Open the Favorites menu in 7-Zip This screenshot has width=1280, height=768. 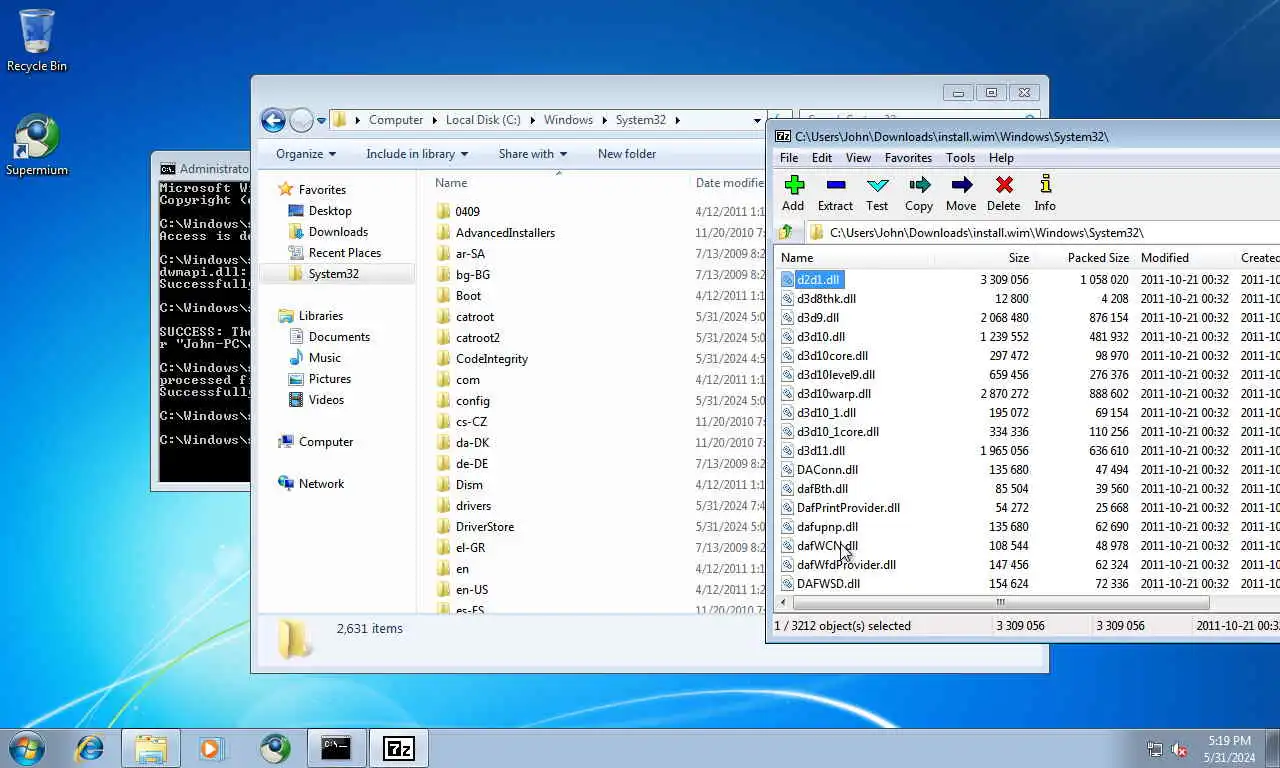point(908,158)
